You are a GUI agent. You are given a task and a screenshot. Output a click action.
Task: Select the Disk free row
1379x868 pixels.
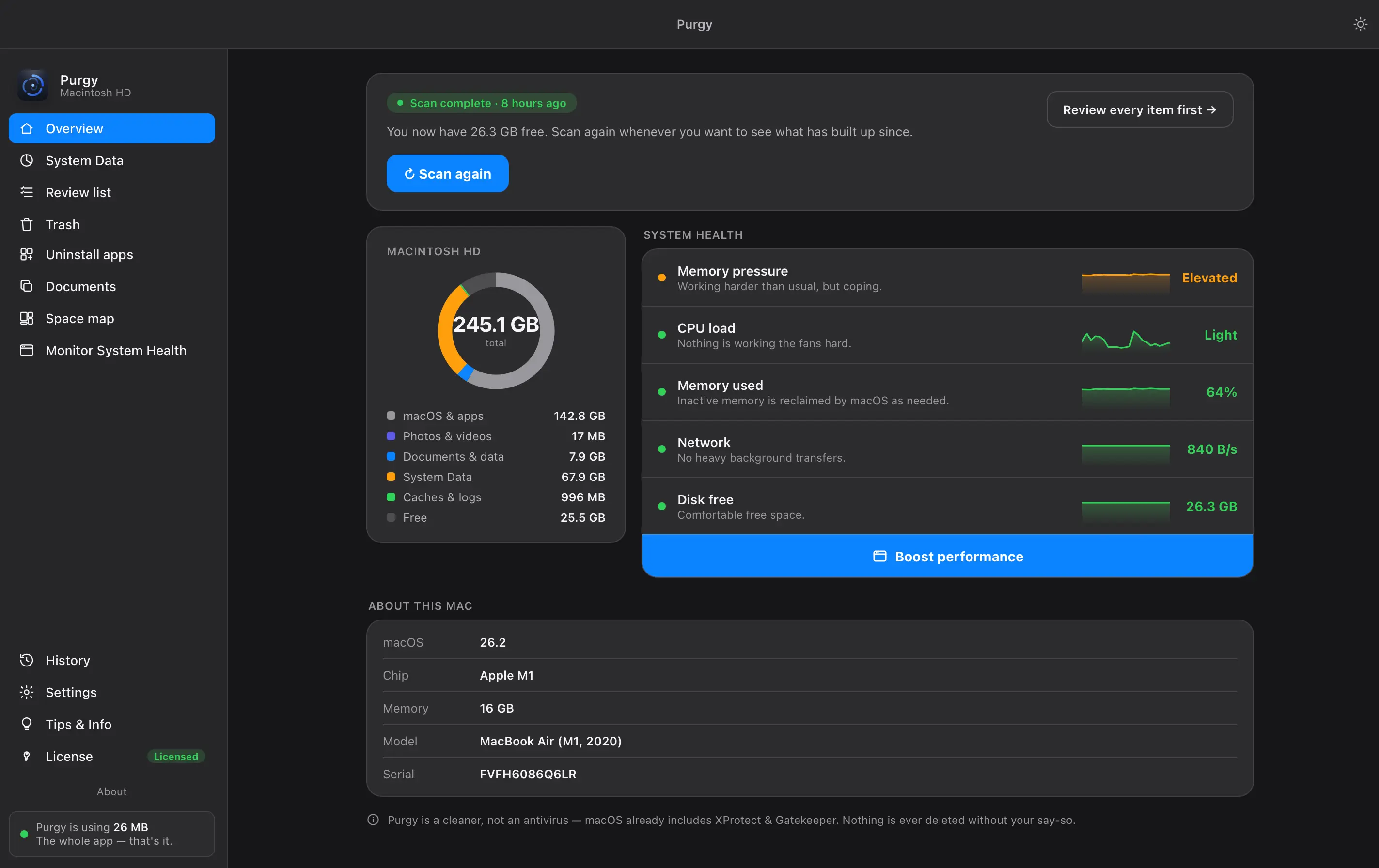click(947, 506)
